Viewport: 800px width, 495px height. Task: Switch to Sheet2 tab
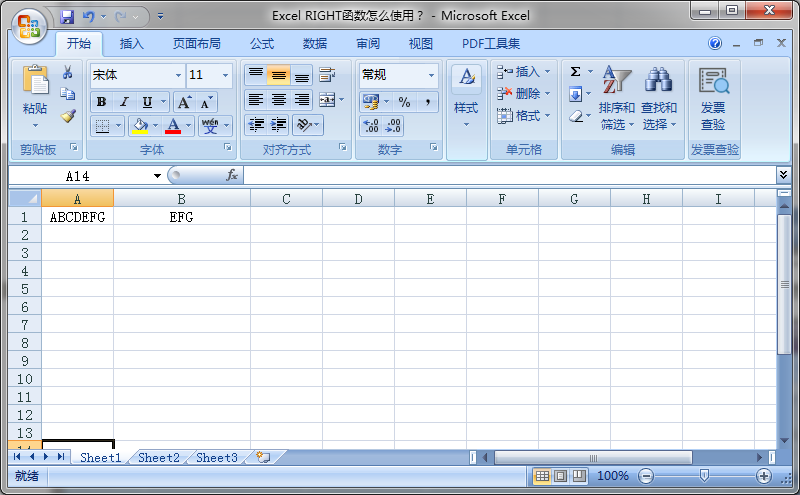[159, 458]
